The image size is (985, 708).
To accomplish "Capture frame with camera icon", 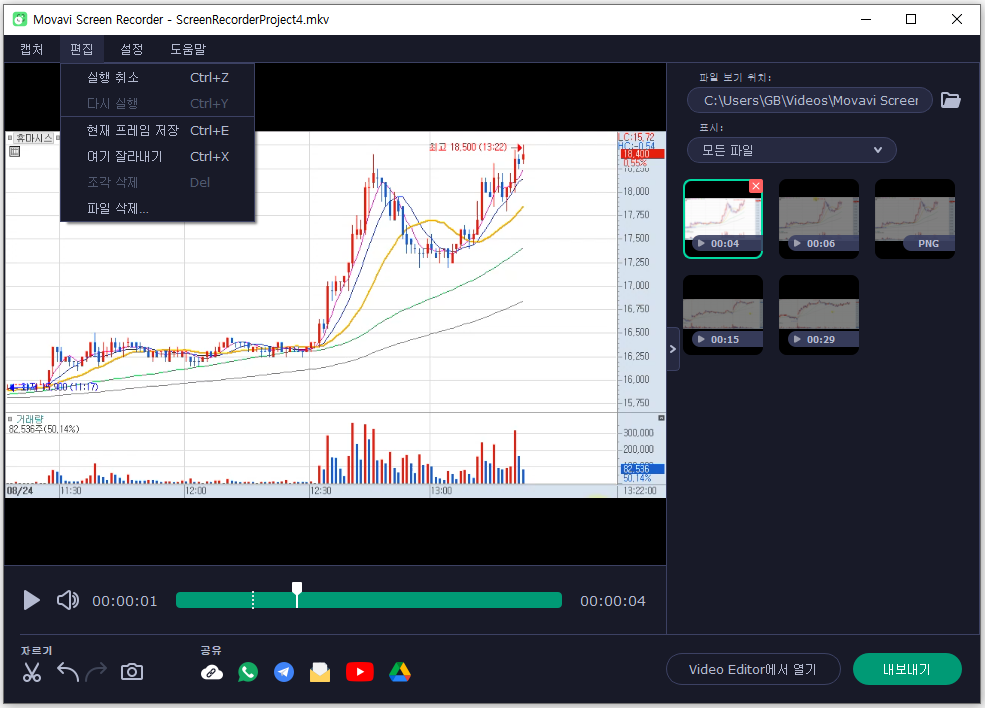I will tap(132, 672).
